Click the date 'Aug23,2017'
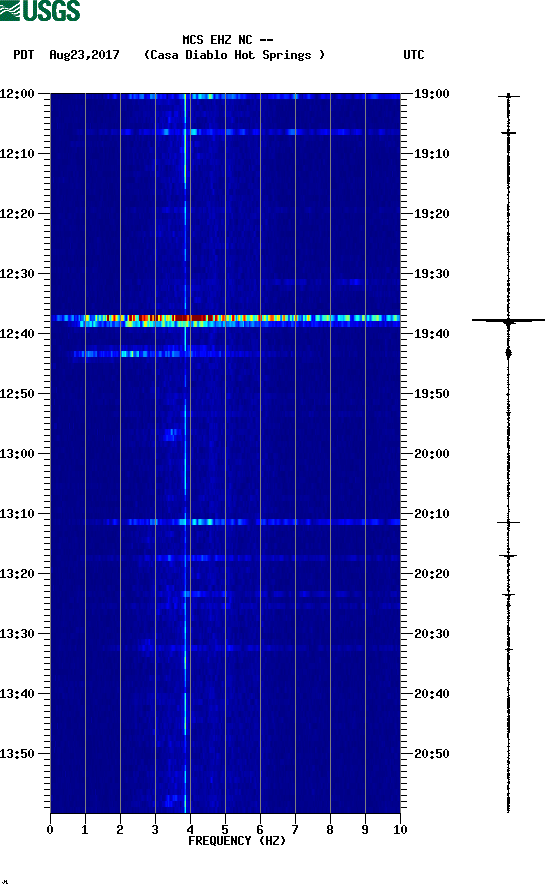Viewport: 552px width, 893px height. 84,55
